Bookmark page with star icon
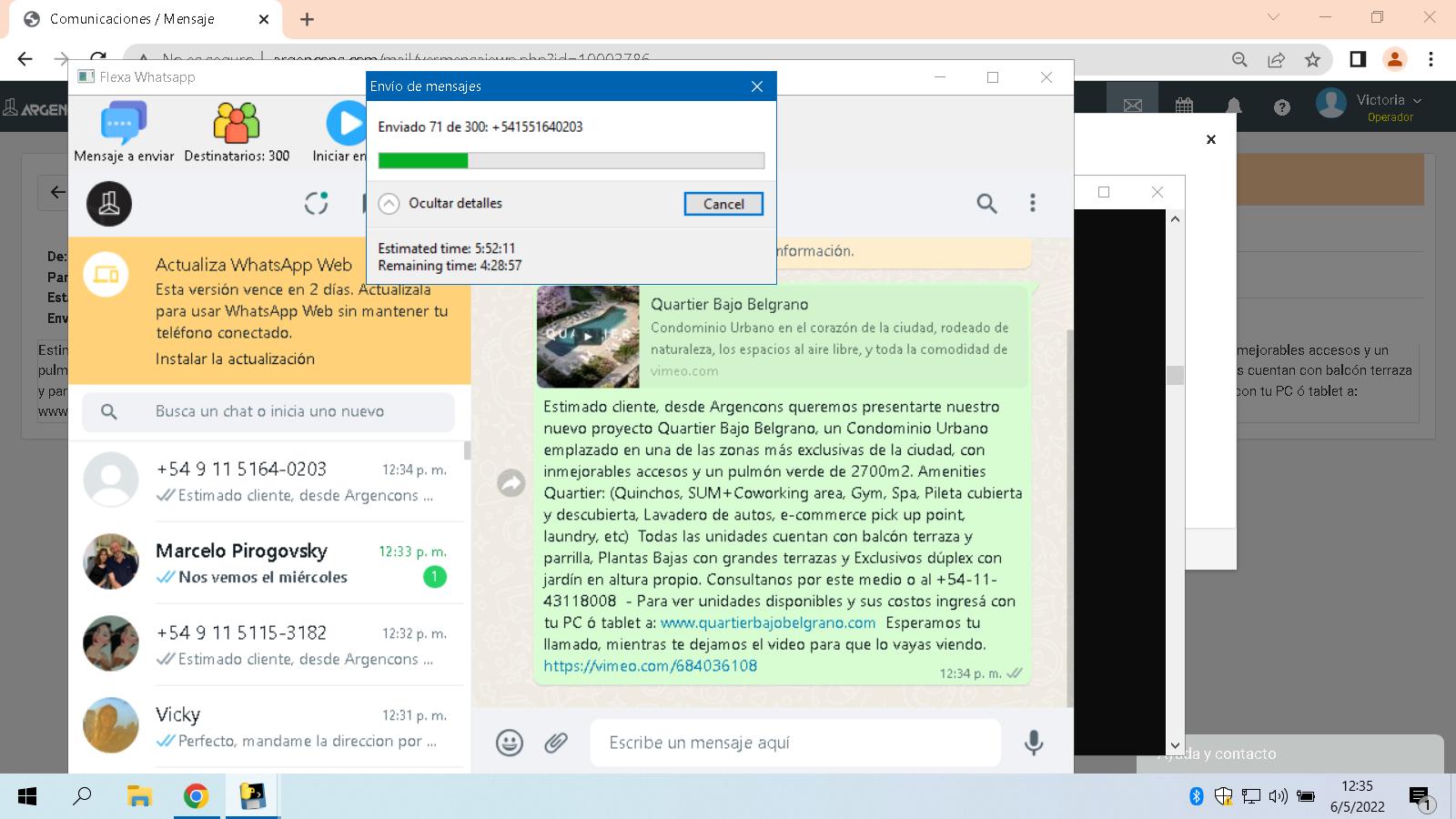The width and height of the screenshot is (1456, 819). pyautogui.click(x=1312, y=59)
